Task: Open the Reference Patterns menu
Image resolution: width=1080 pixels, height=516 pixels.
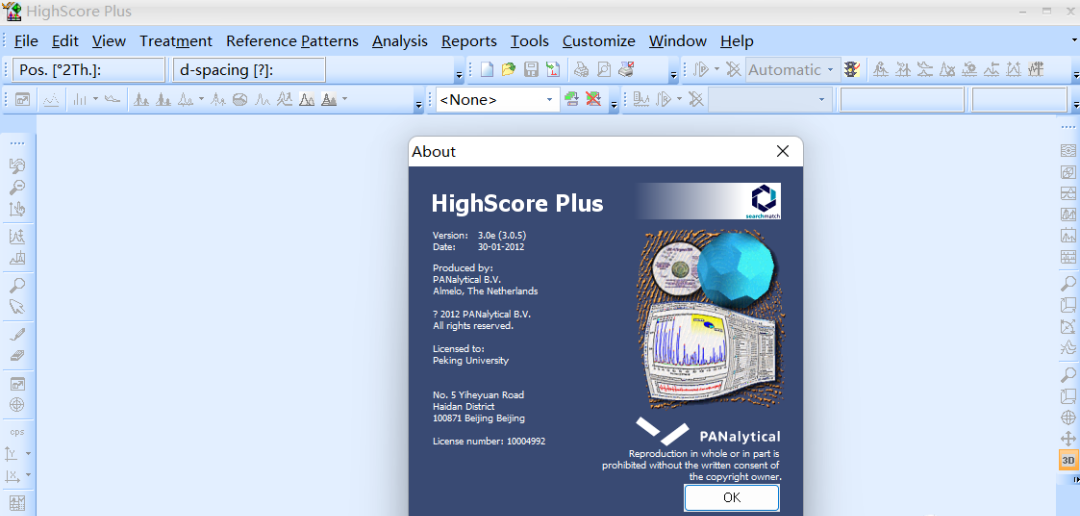Action: point(292,41)
